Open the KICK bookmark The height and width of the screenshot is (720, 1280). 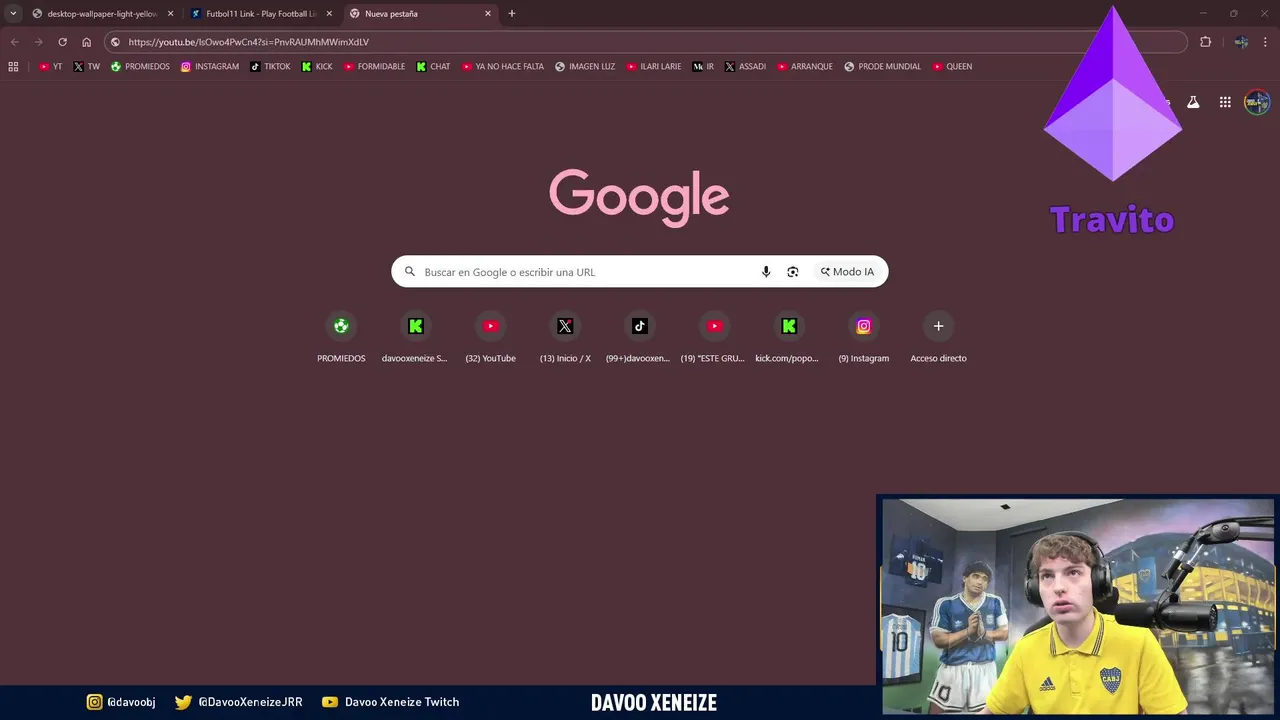coord(317,67)
